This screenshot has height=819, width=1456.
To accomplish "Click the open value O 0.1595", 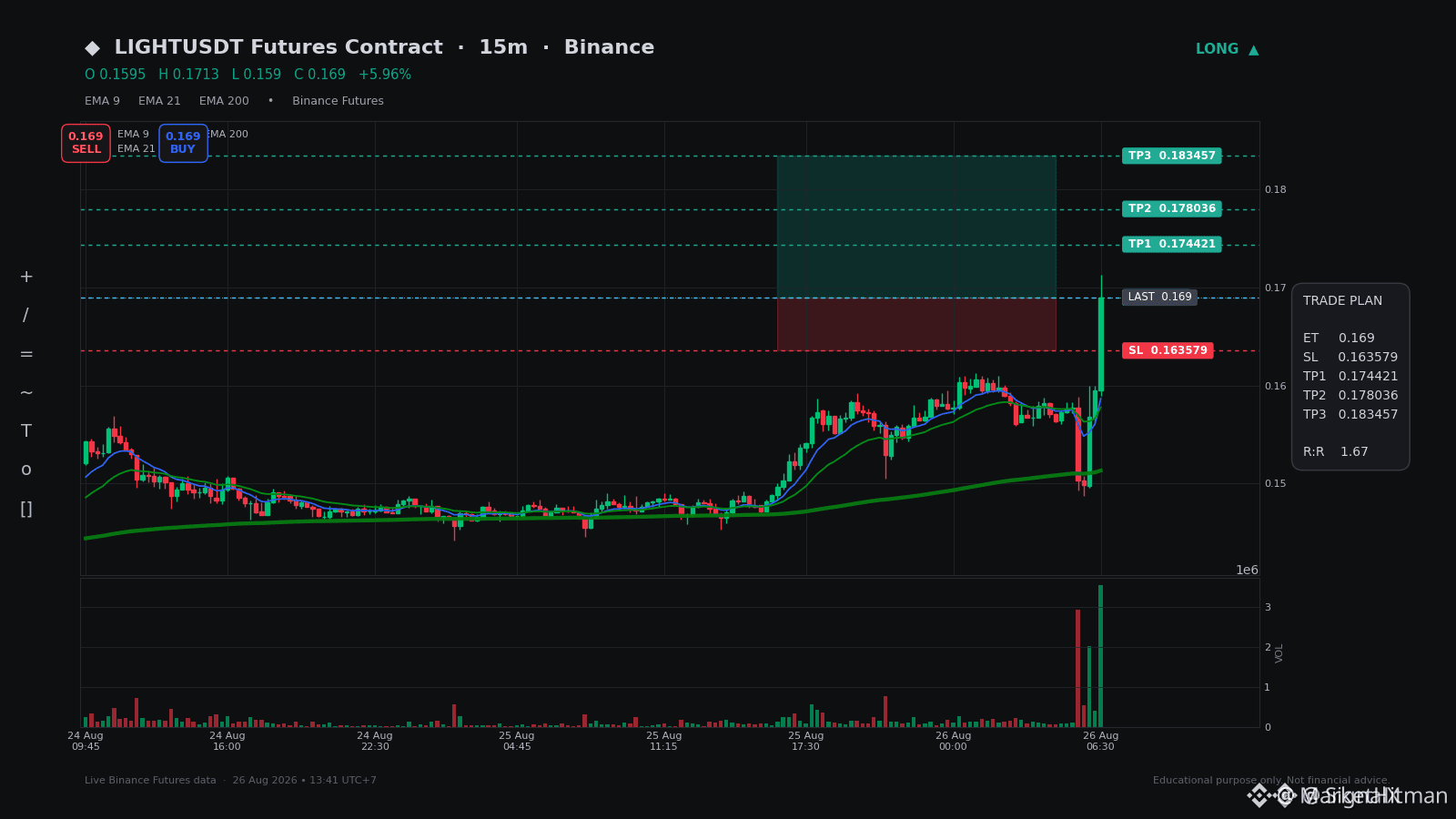I will [x=115, y=75].
